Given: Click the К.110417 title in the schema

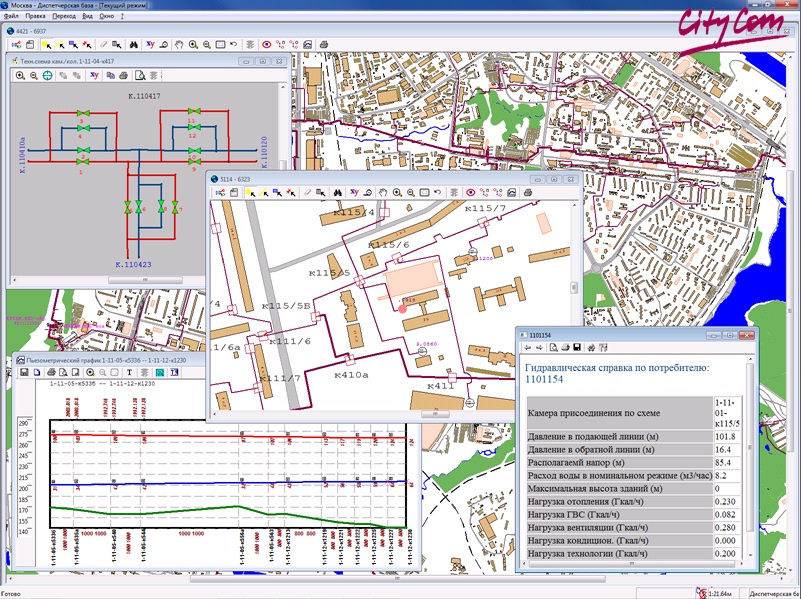Looking at the screenshot, I should click(144, 96).
